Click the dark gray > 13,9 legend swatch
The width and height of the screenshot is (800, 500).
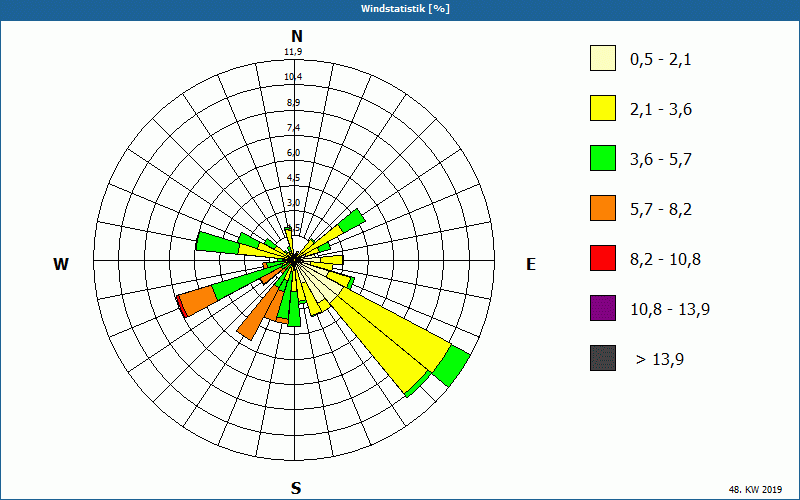pos(603,358)
